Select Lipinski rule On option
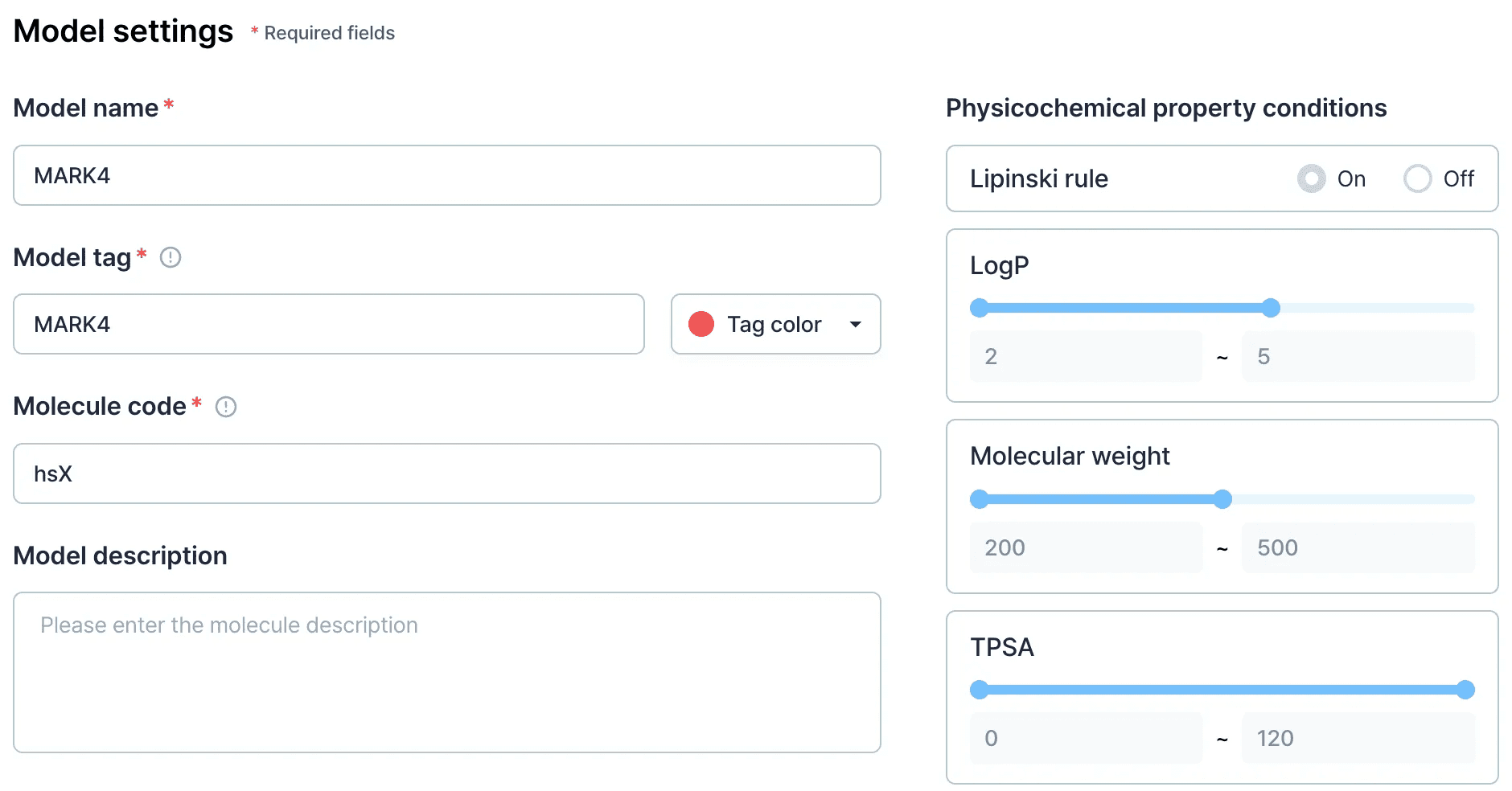1512x791 pixels. click(x=1312, y=178)
